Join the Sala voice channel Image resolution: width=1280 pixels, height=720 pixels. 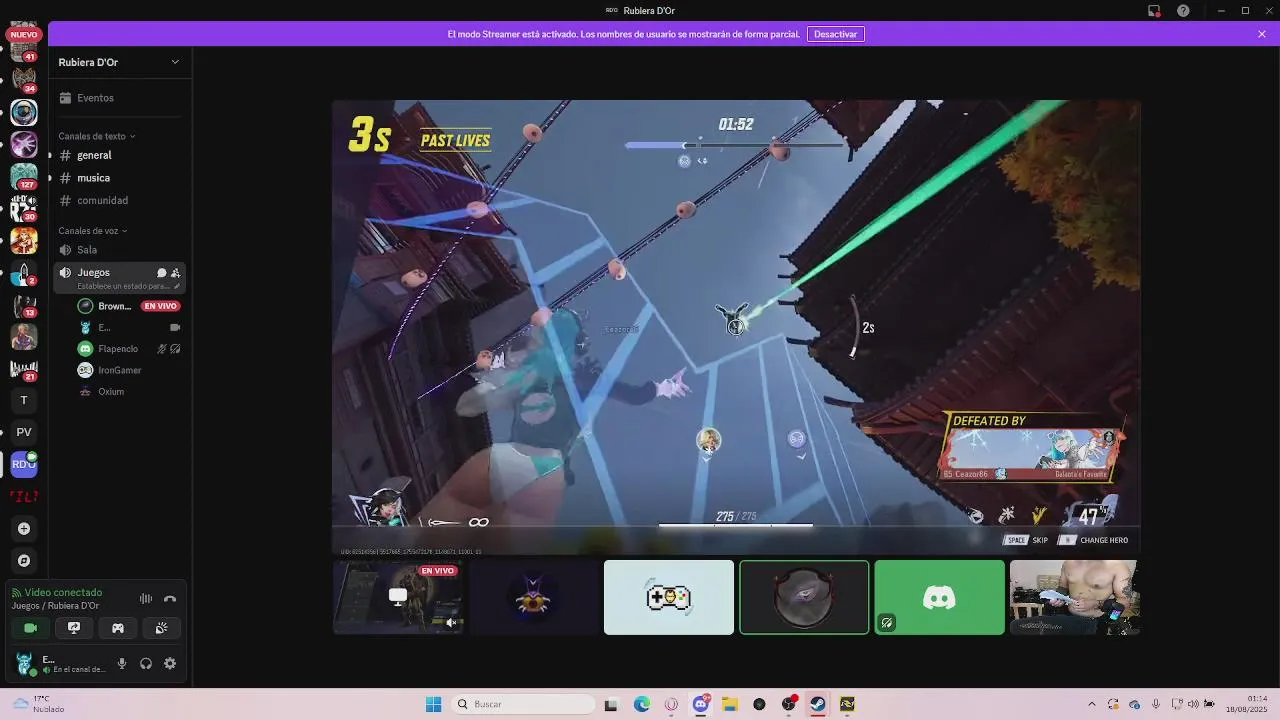tap(120, 250)
